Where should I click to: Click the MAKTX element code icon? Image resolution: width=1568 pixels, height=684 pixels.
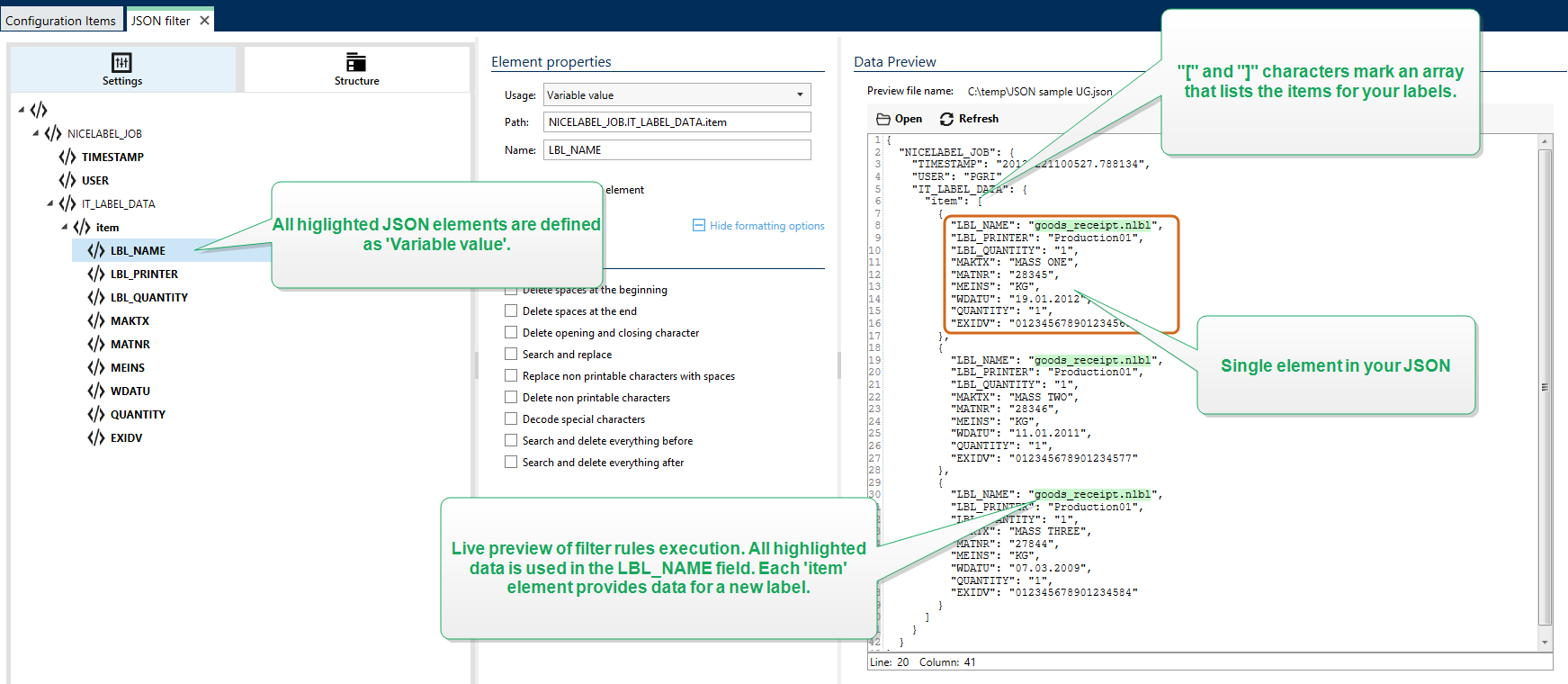tap(96, 320)
